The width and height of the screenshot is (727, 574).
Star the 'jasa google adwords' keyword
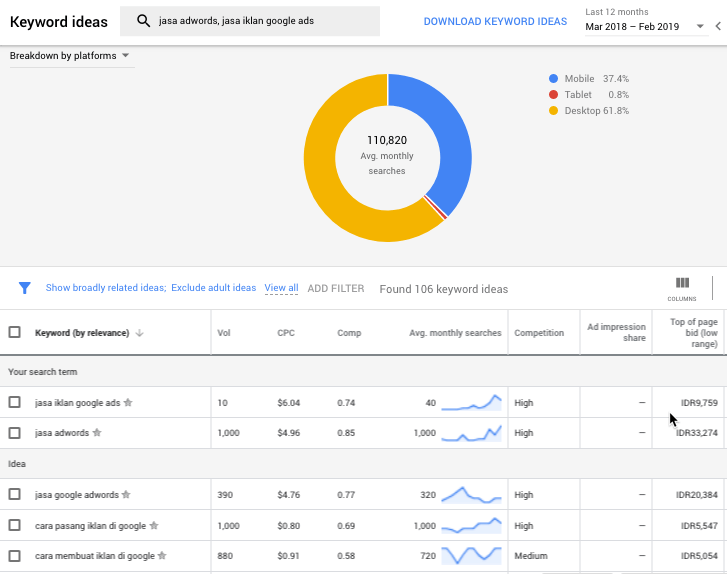pos(126,495)
